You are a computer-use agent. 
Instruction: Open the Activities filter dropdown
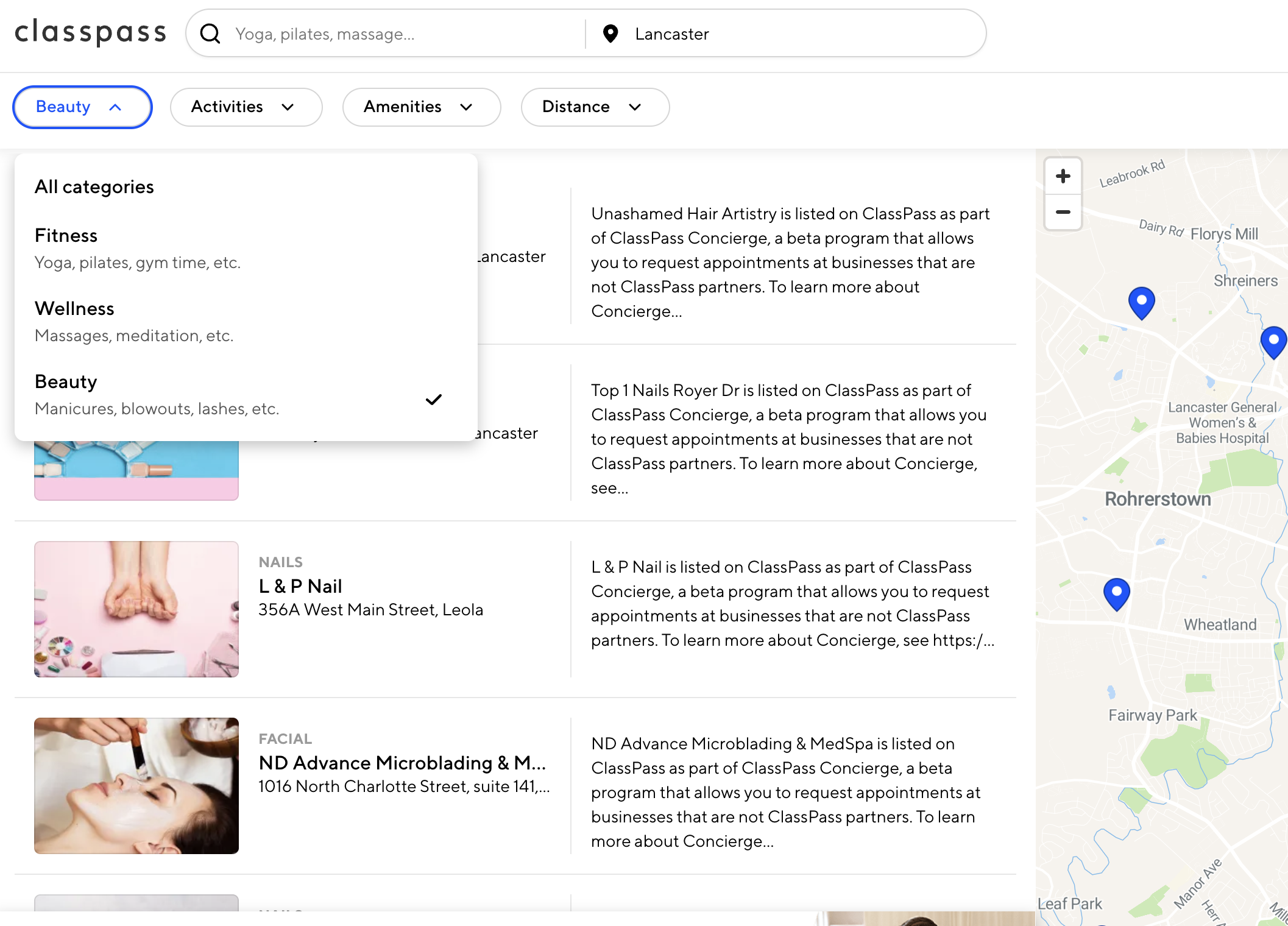[246, 107]
